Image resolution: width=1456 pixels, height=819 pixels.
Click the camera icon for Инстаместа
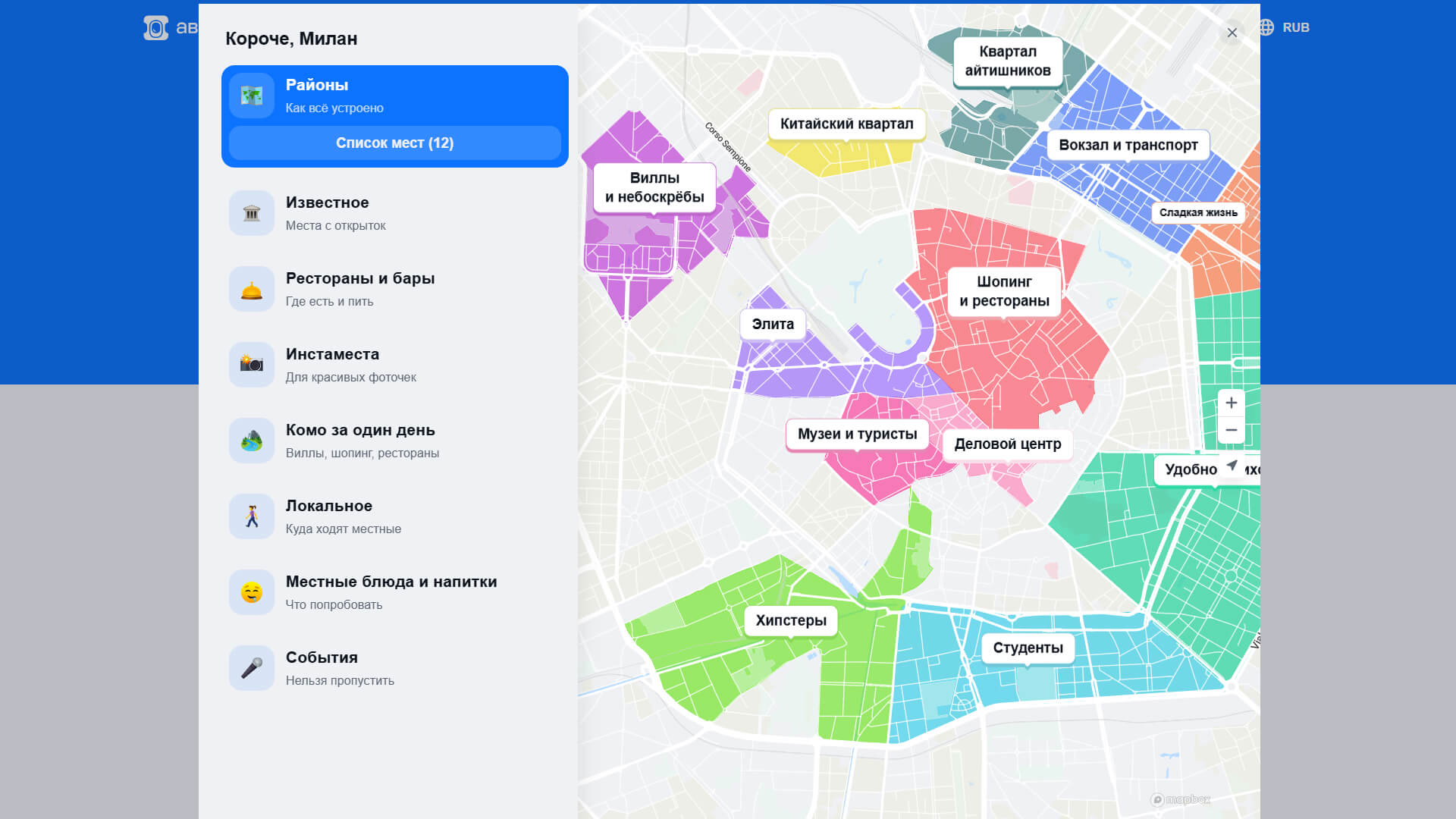click(x=252, y=365)
